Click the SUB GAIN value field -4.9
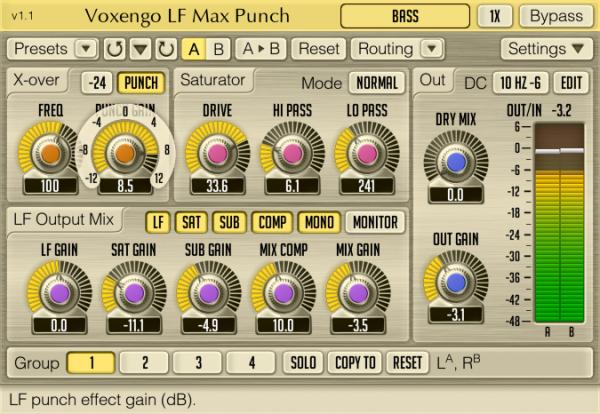Screen dimensions: 600x414 point(209,326)
